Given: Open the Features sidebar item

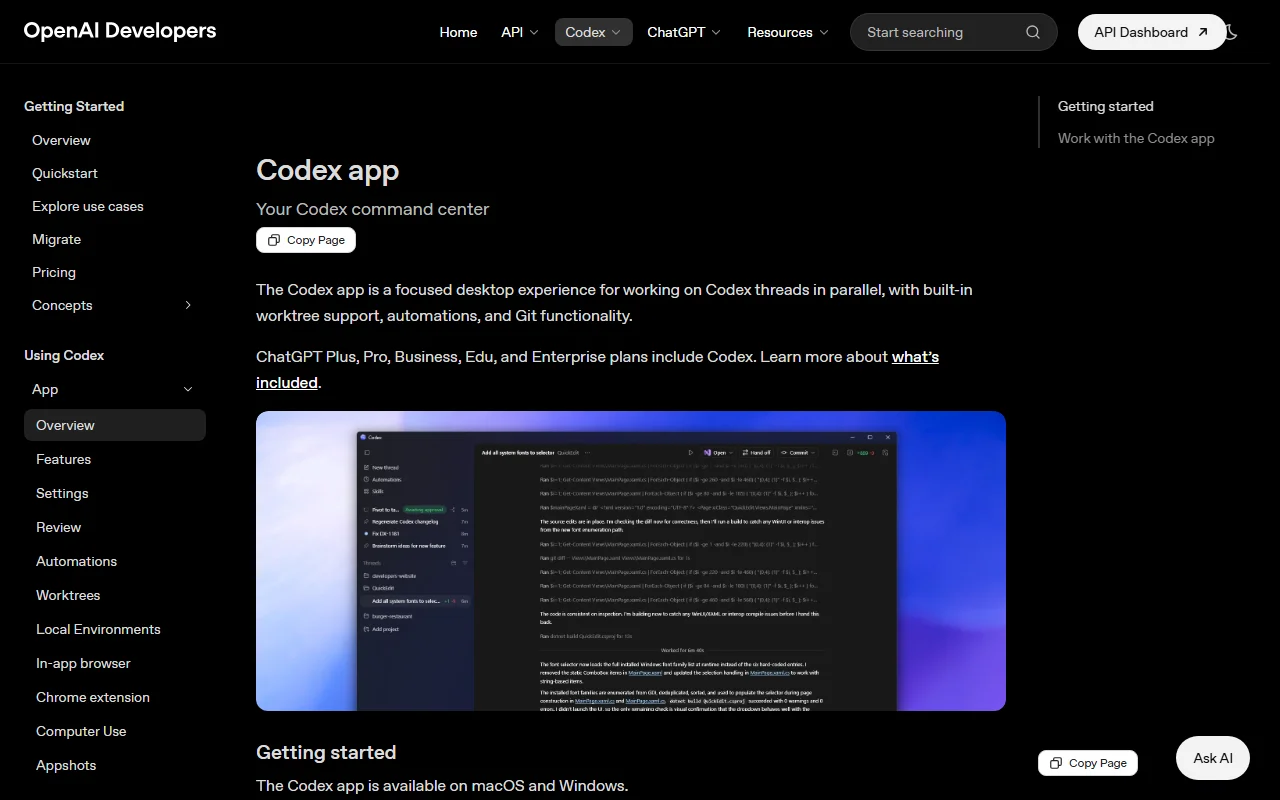Looking at the screenshot, I should tap(63, 459).
